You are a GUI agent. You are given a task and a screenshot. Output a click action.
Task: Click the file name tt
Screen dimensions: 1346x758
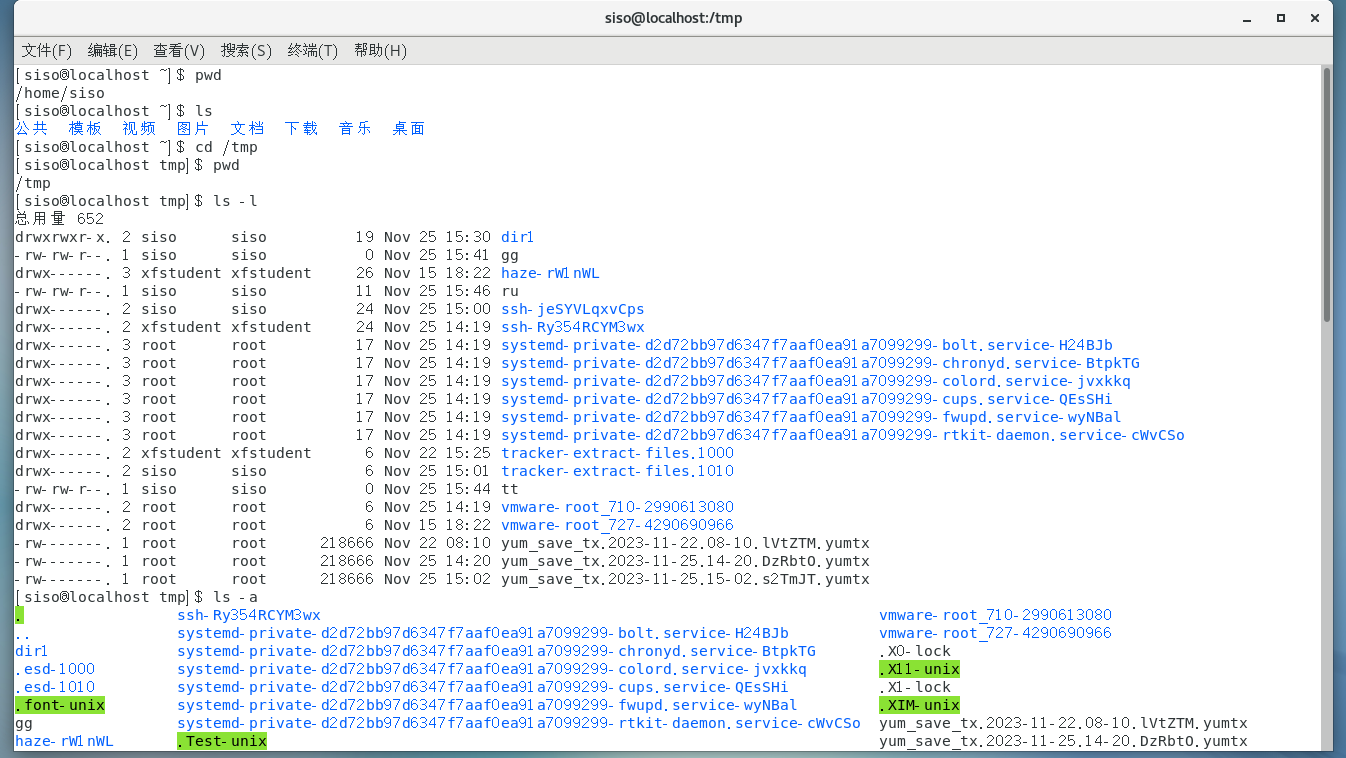pyautogui.click(x=510, y=489)
